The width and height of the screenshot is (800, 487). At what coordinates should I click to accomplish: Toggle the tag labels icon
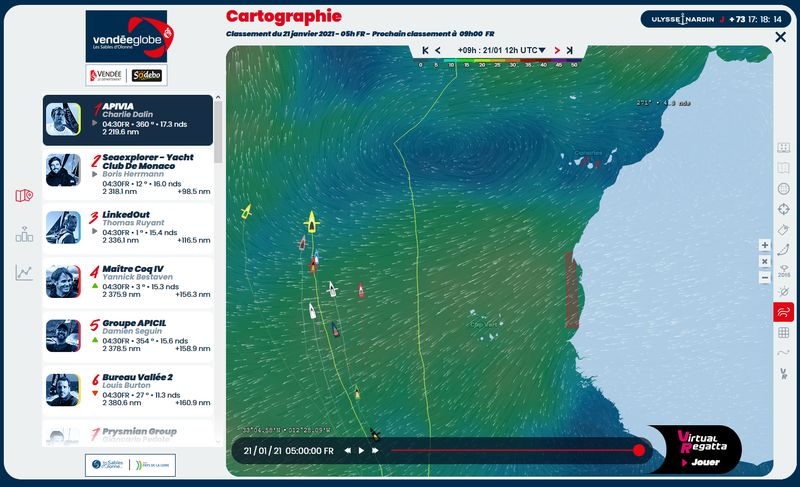coord(784,230)
